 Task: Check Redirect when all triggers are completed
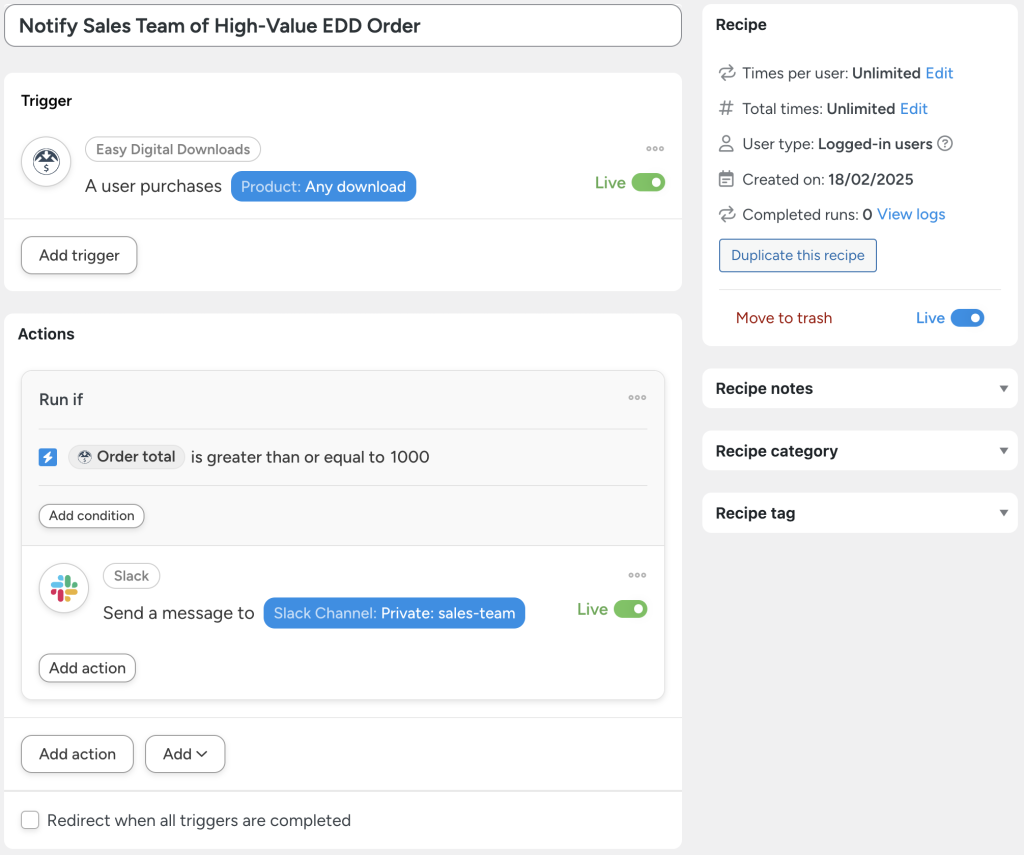[30, 820]
